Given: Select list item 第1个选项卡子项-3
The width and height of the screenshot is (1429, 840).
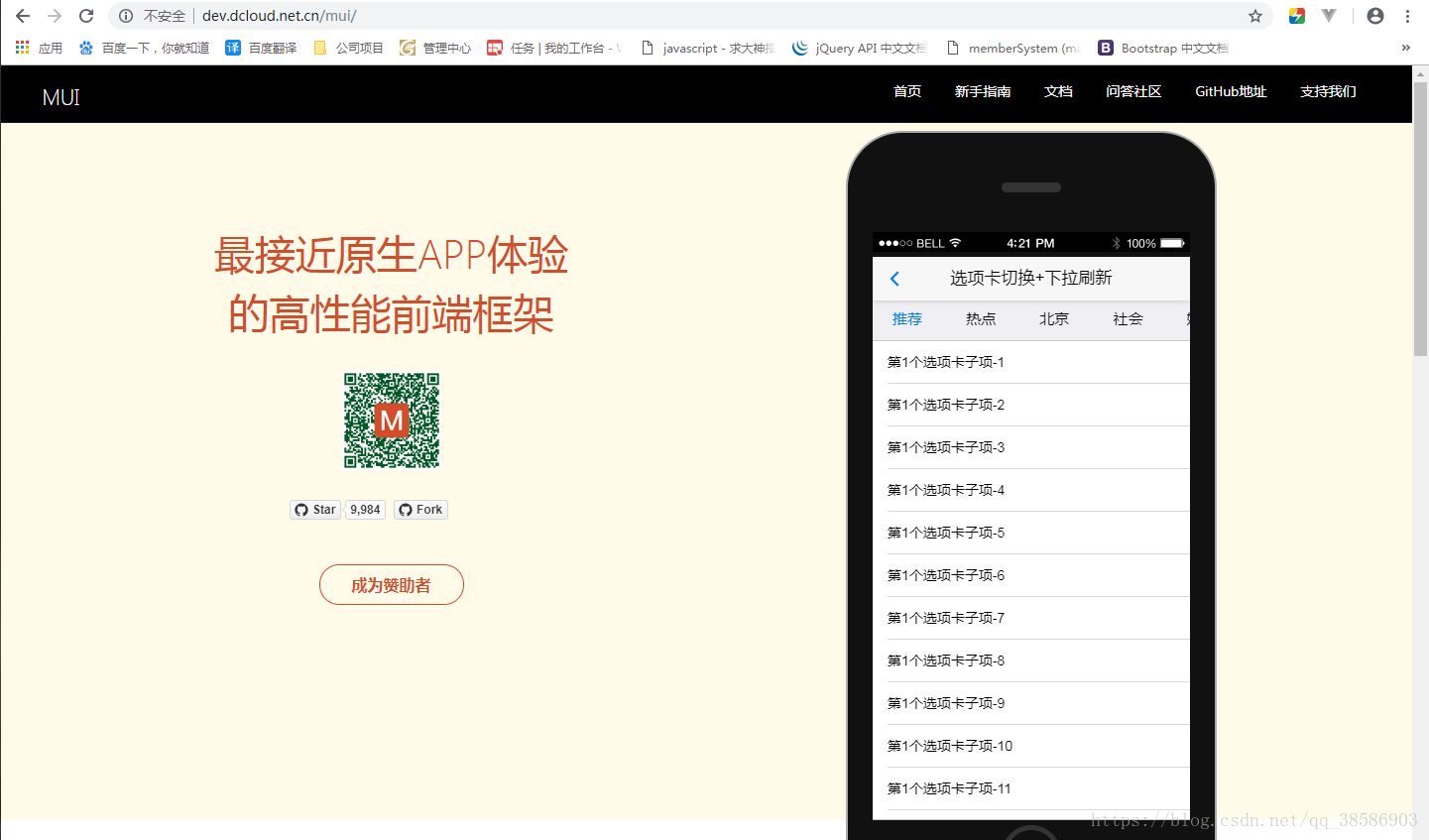Looking at the screenshot, I should [x=1031, y=447].
